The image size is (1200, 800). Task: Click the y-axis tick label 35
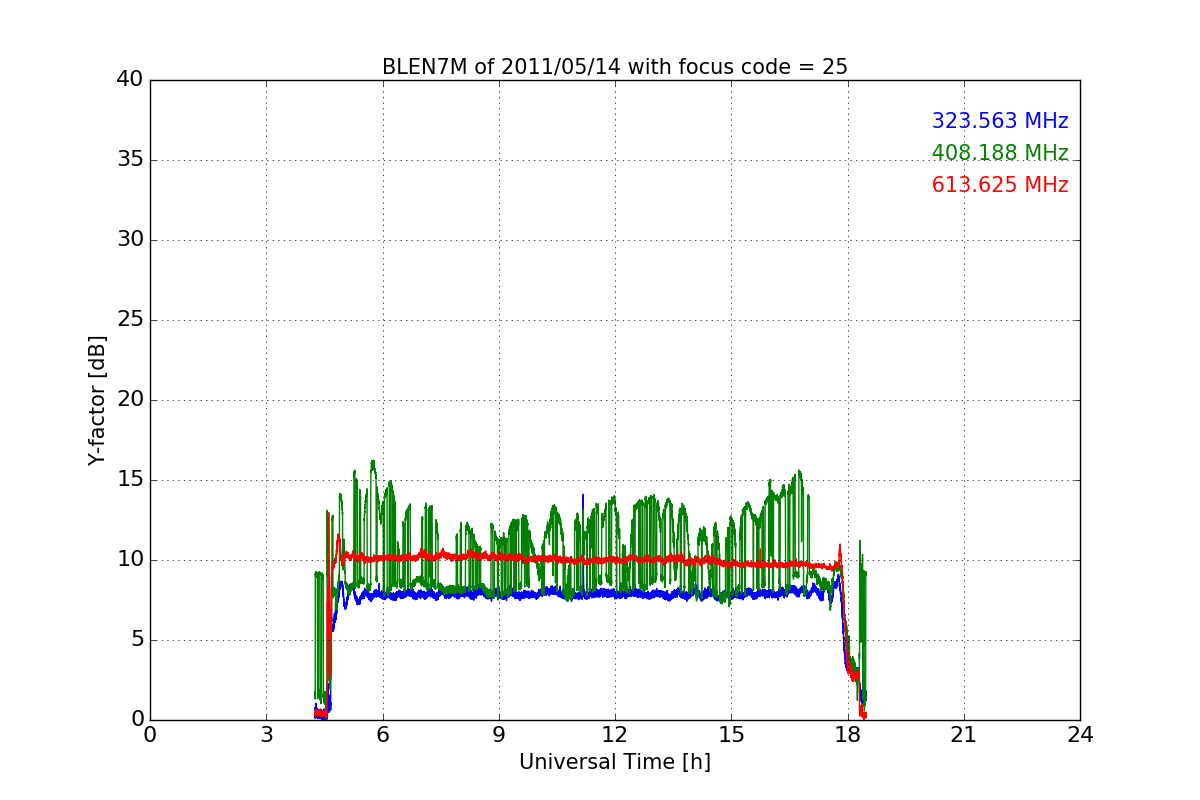[x=129, y=160]
